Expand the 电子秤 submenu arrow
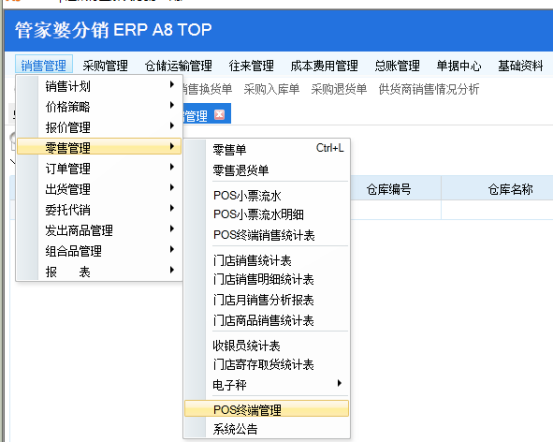Viewport: 554px width, 442px height. [x=339, y=383]
